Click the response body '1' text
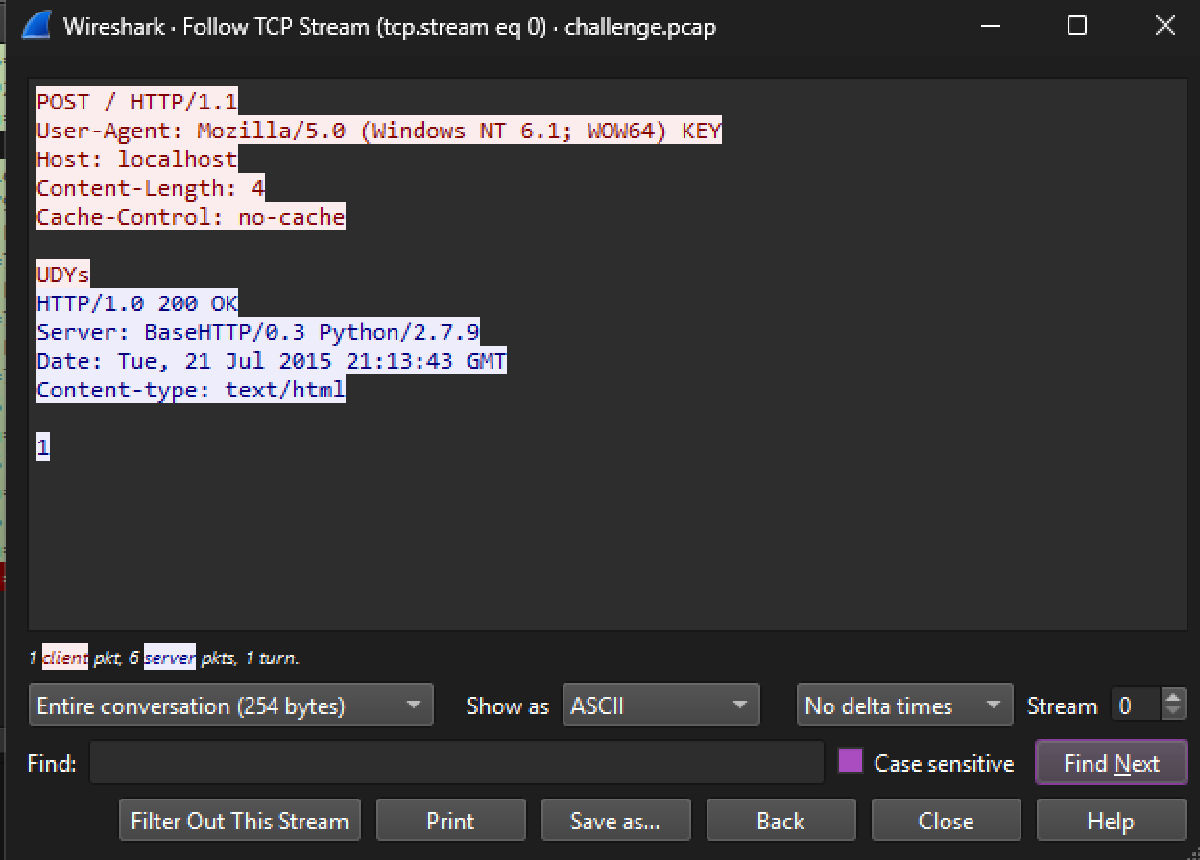The image size is (1200, 860). pyautogui.click(x=43, y=449)
